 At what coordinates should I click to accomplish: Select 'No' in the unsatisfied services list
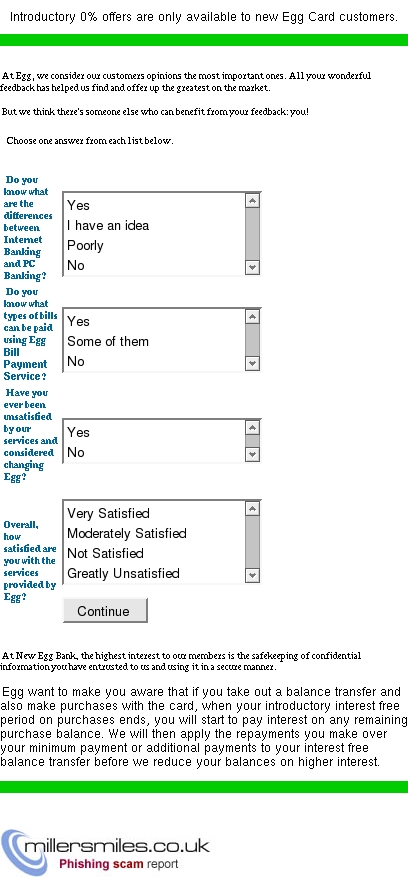(76, 452)
